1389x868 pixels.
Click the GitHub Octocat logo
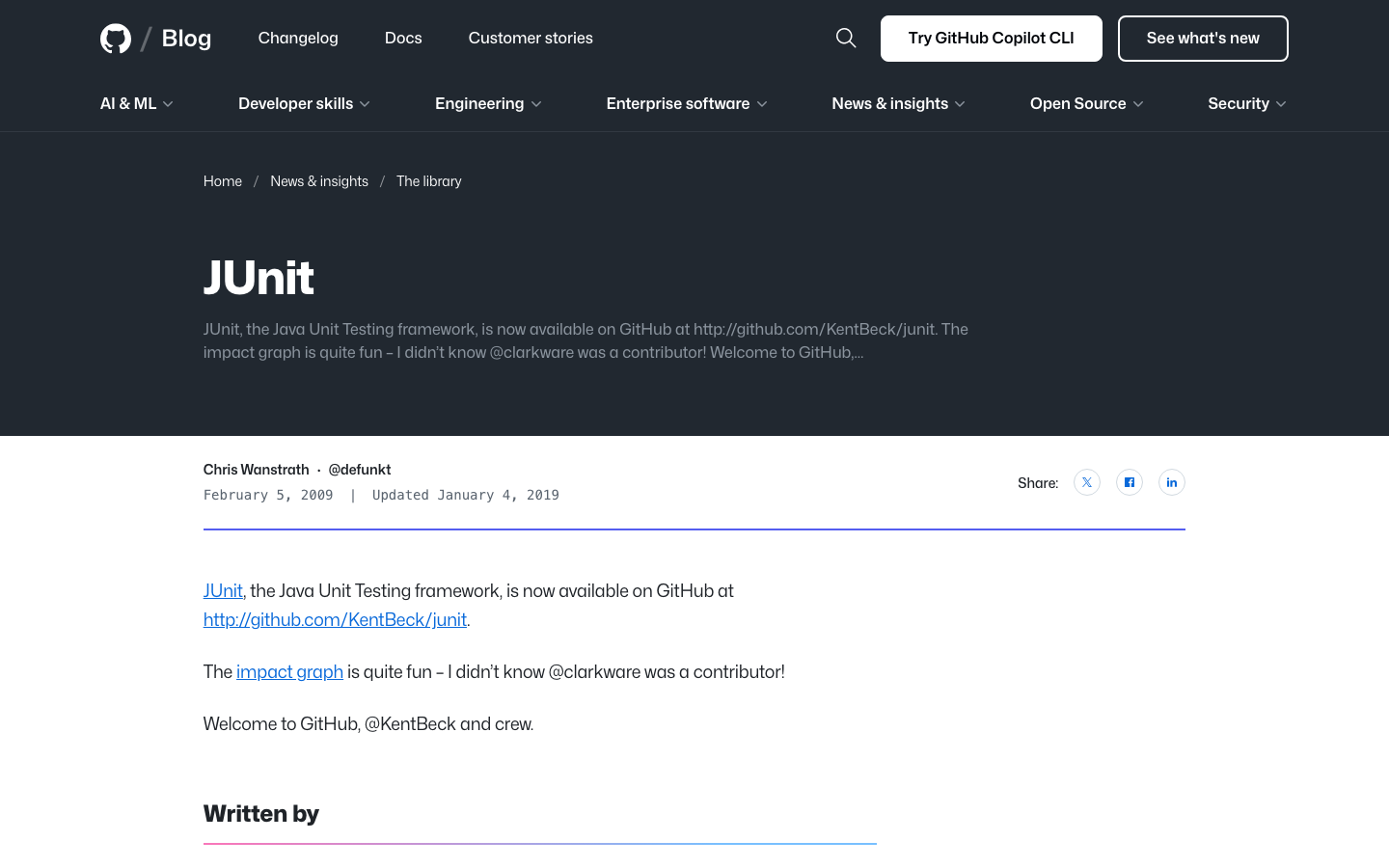(x=116, y=39)
